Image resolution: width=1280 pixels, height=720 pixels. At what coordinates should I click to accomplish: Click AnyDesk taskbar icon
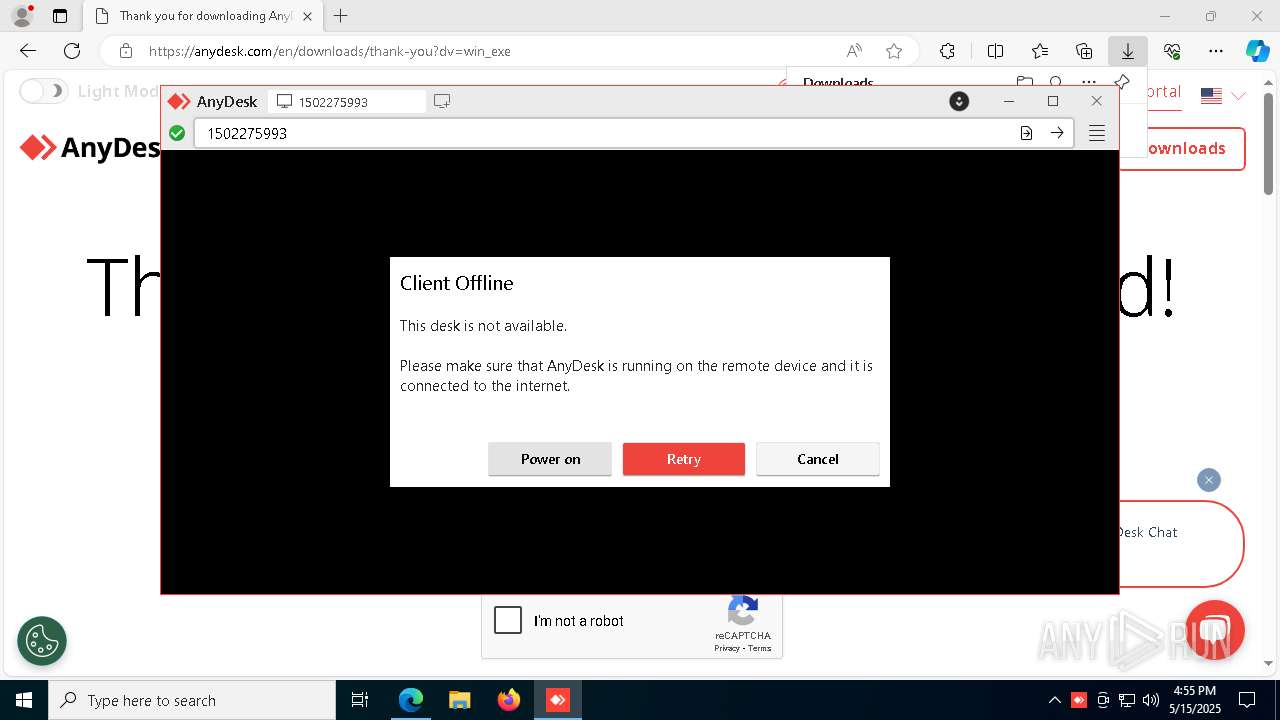(x=558, y=700)
